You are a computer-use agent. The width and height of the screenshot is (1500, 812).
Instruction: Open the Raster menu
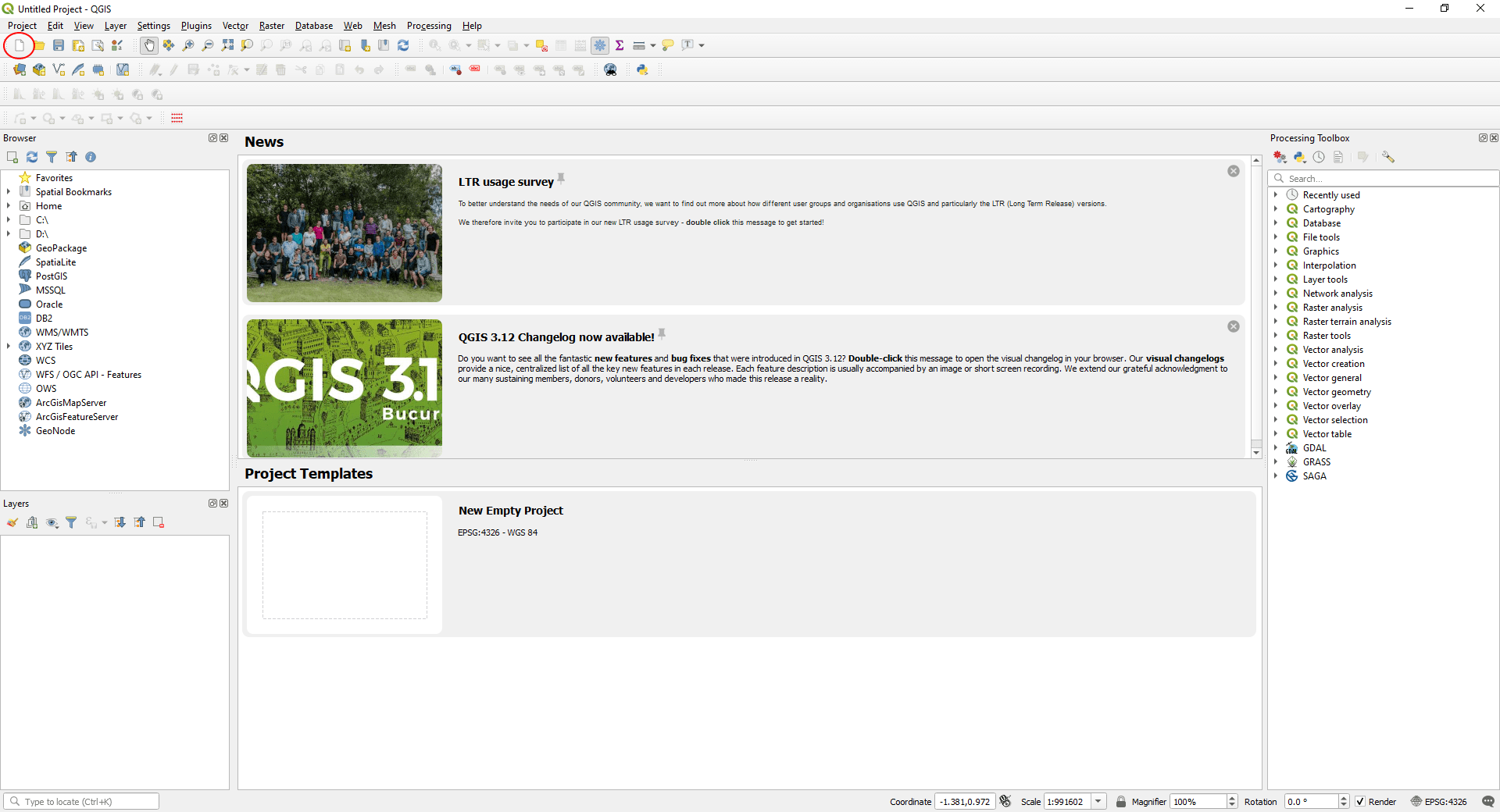(272, 26)
